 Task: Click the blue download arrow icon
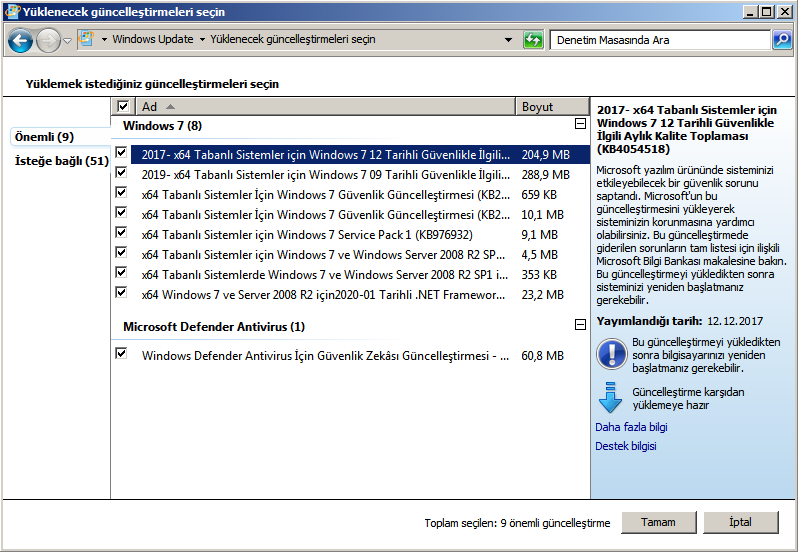(x=610, y=397)
